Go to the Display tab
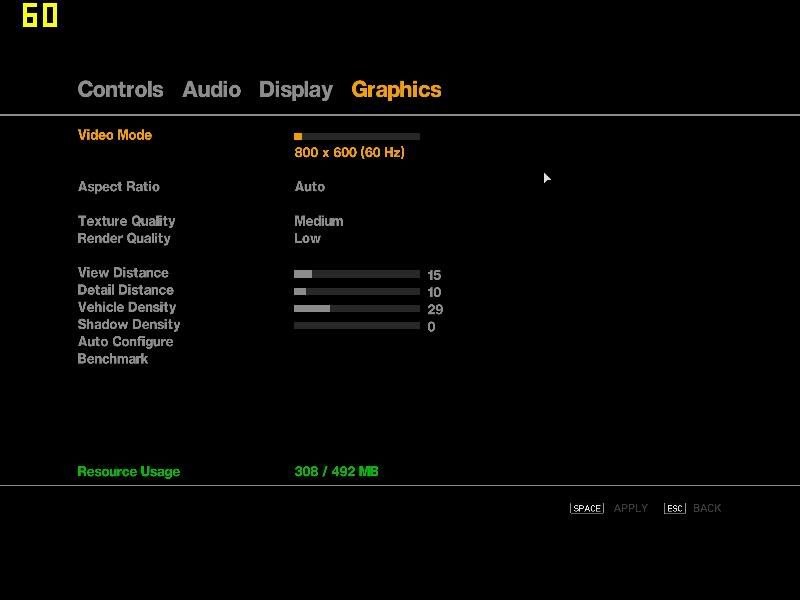 coord(296,90)
